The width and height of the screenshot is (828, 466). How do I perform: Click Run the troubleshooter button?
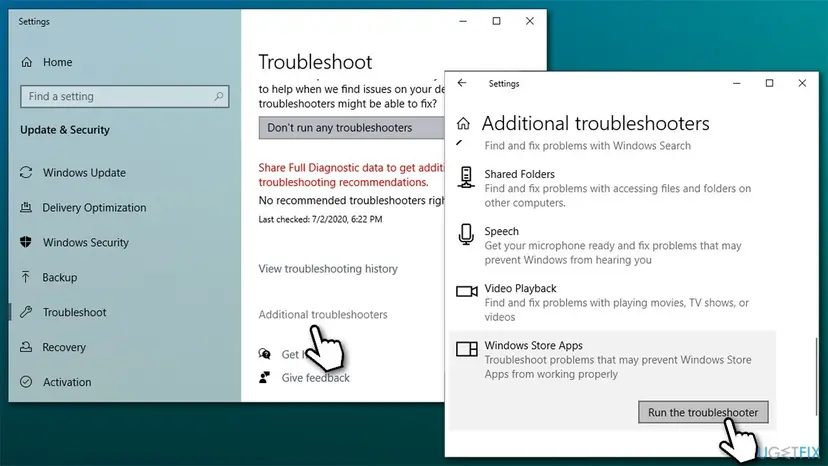[703, 412]
